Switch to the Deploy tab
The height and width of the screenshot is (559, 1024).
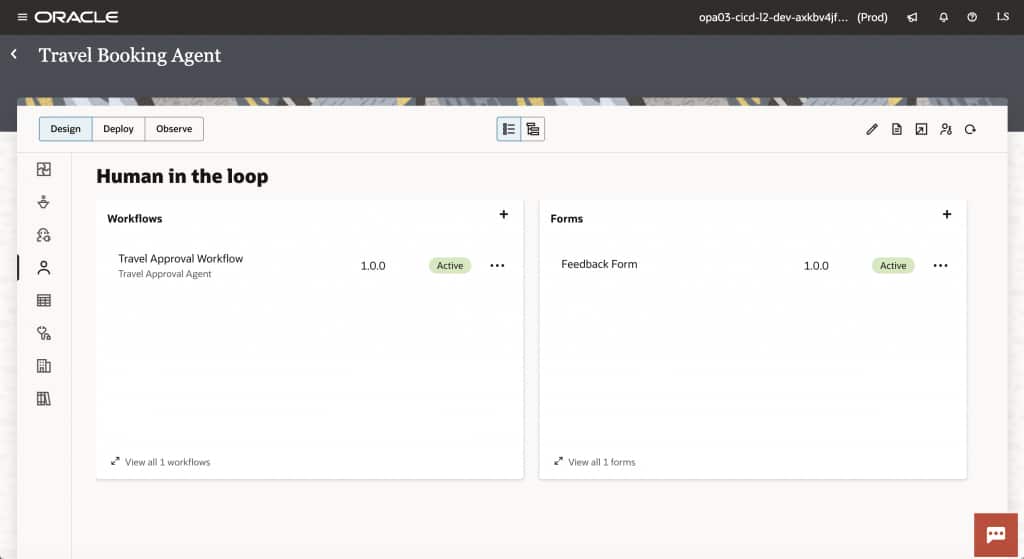tap(118, 129)
